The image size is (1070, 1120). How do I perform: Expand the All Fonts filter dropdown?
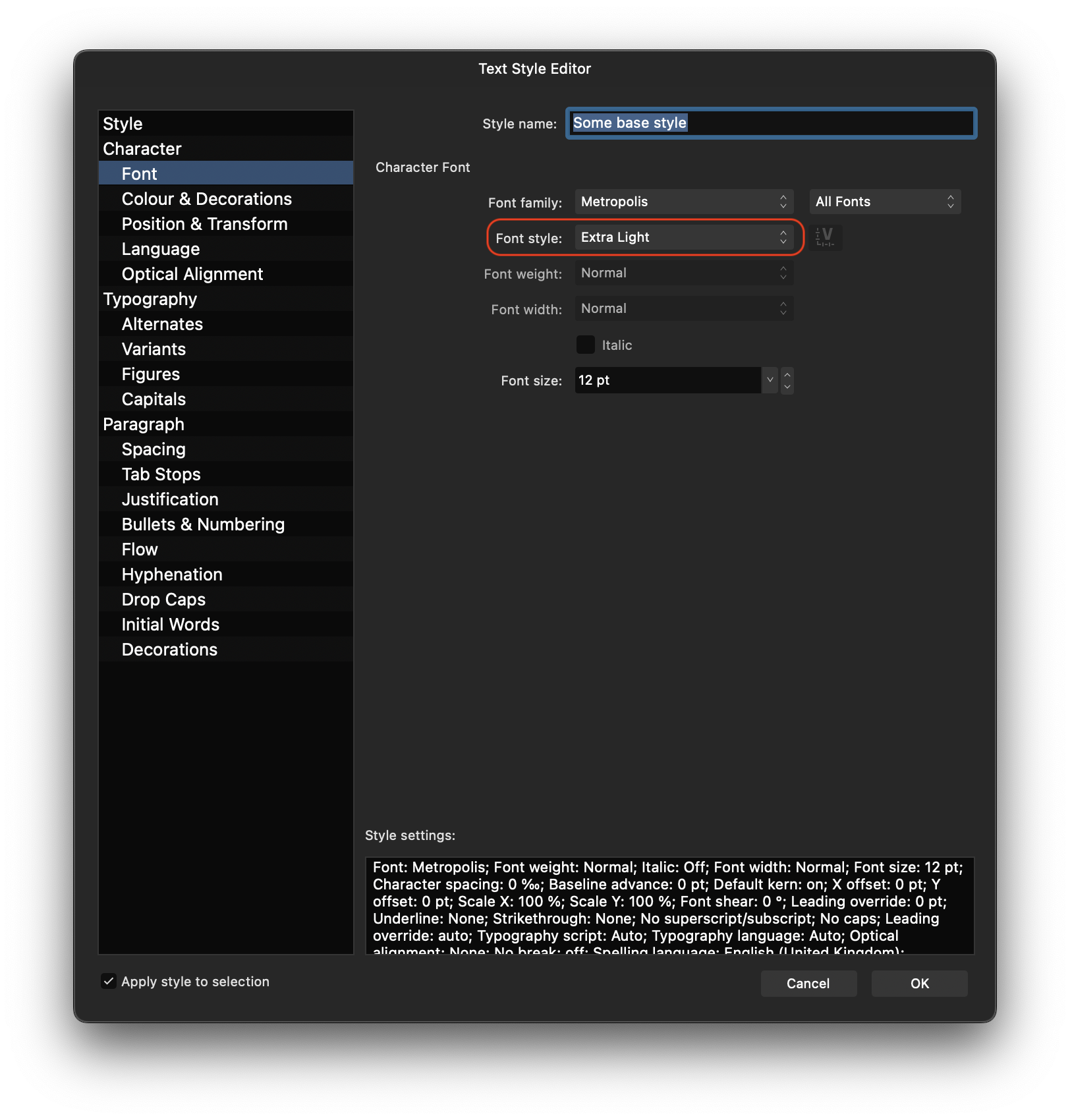click(884, 202)
